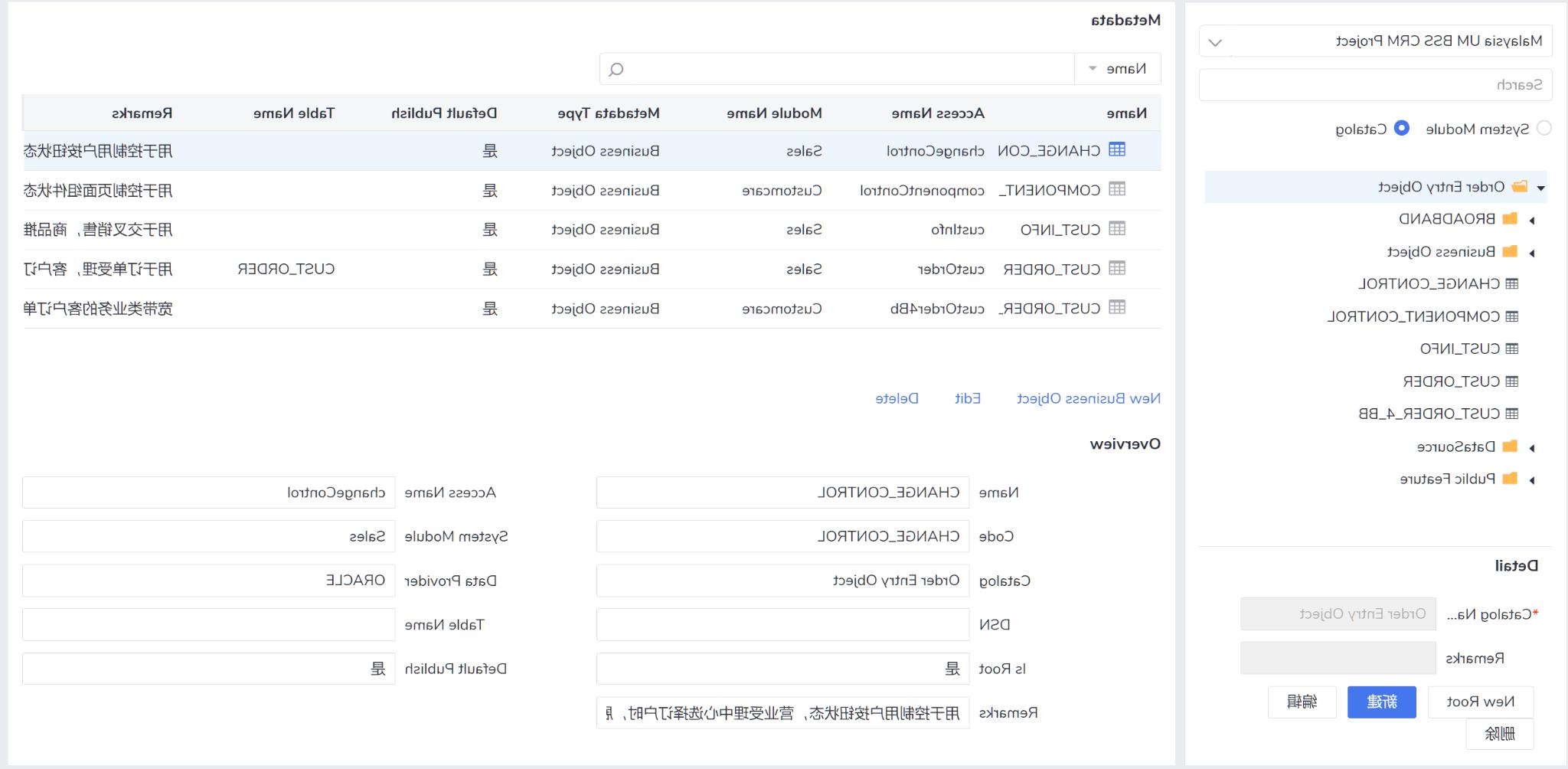Collapse the Order Entry Object tree node

point(1540,188)
